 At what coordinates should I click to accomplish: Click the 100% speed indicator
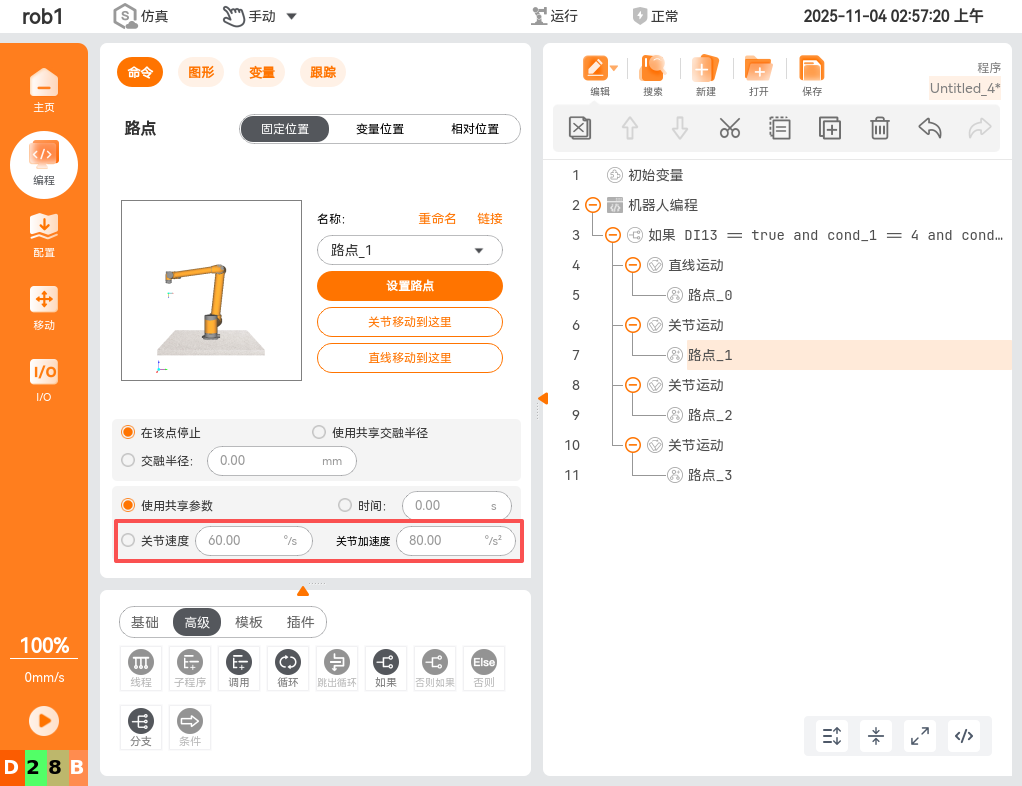(44, 646)
